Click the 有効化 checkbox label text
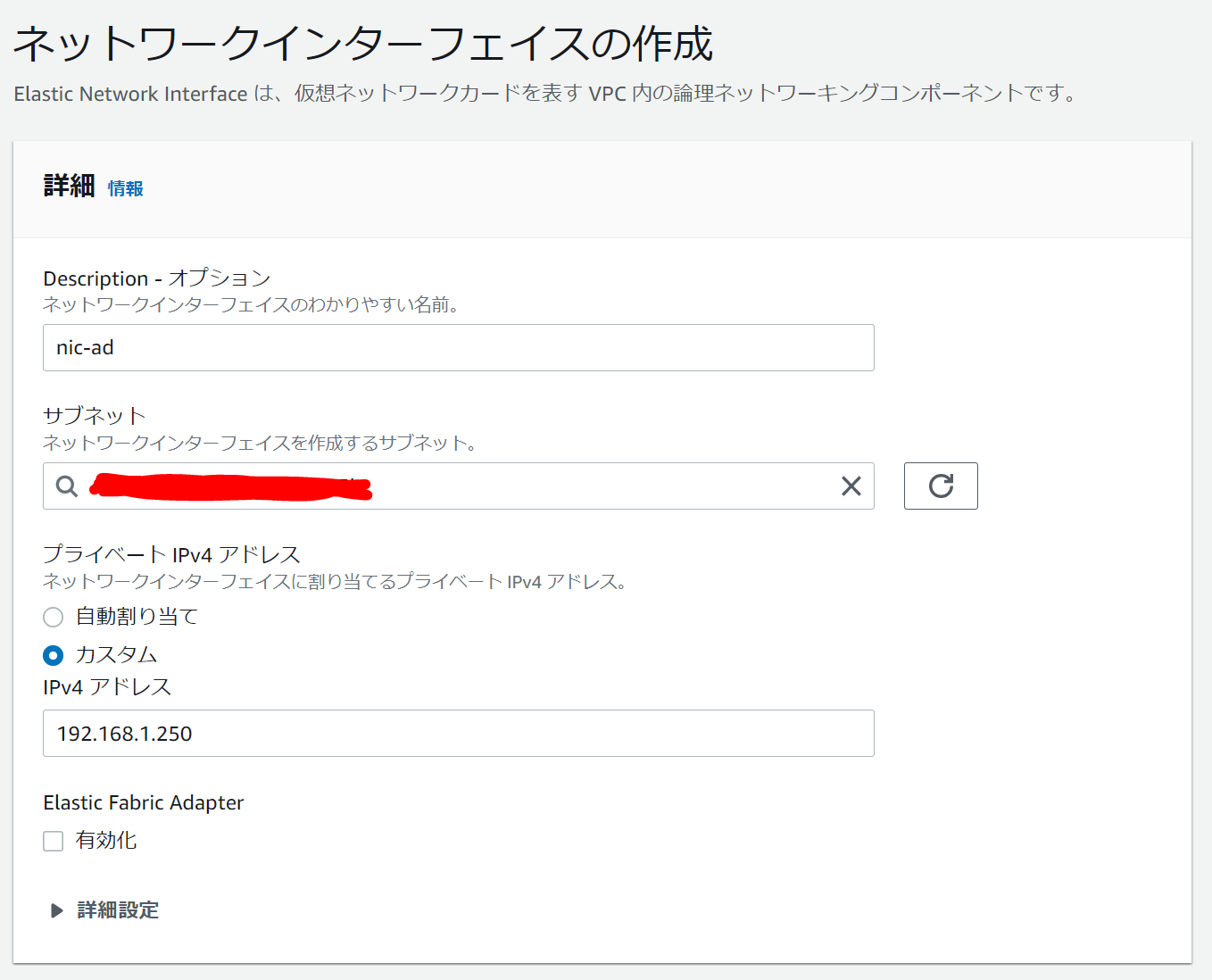 pyautogui.click(x=106, y=841)
